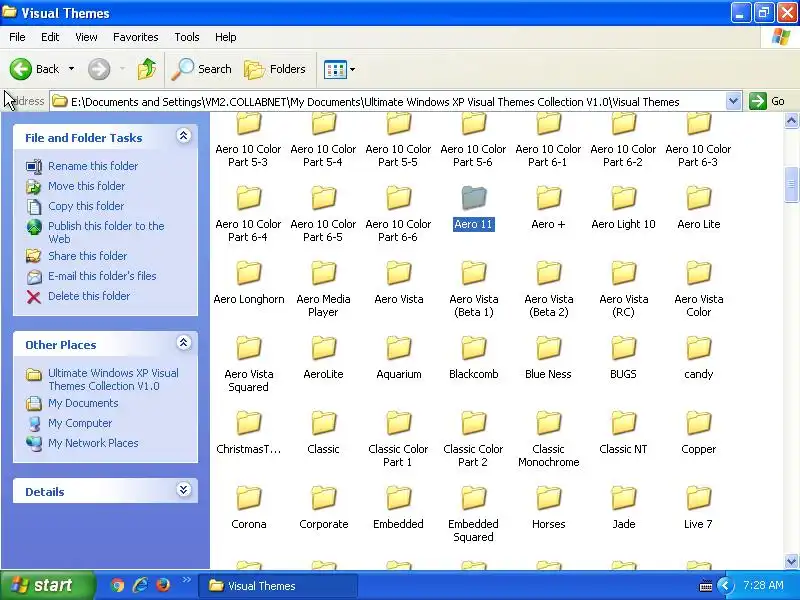Open the File menu
This screenshot has height=600, width=800.
17,37
